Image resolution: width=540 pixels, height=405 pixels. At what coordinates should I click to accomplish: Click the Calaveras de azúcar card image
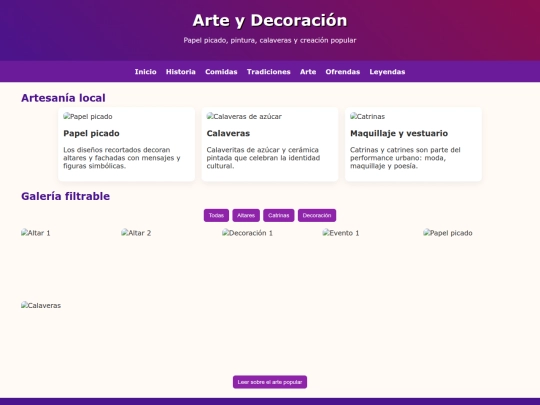244,116
